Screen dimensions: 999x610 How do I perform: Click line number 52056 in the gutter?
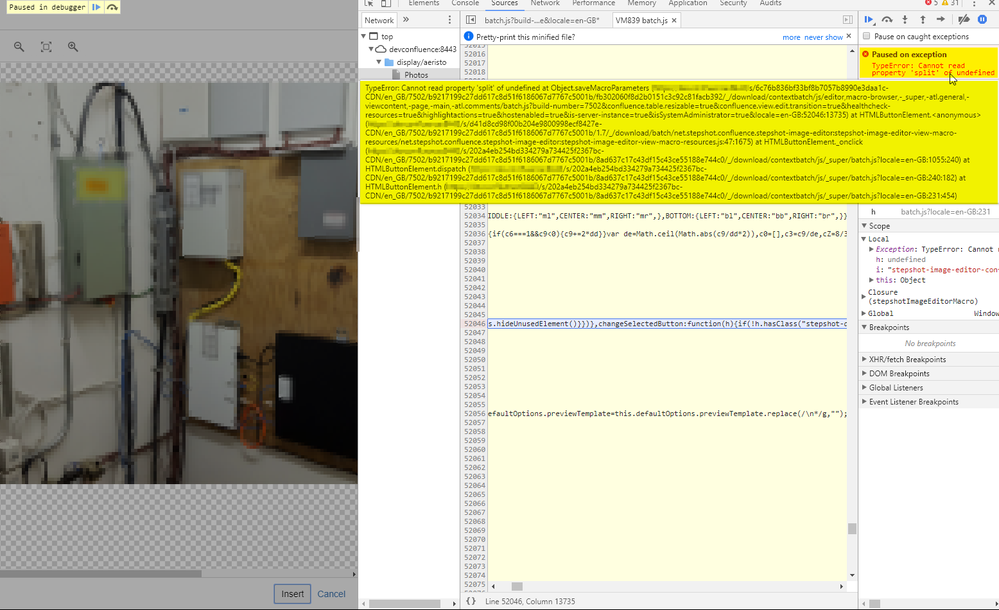475,414
